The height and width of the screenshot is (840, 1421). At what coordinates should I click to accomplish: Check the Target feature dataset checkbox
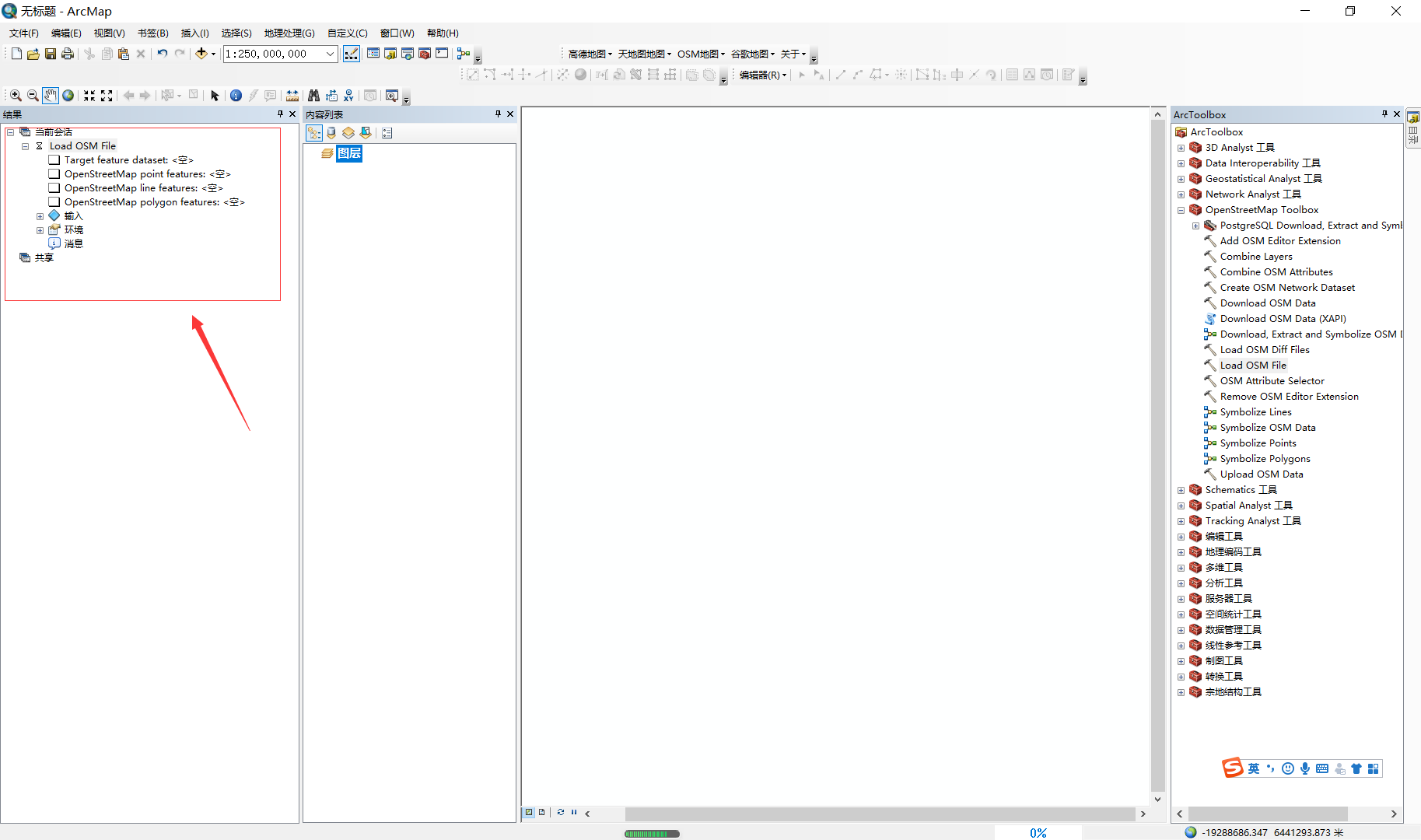click(x=54, y=159)
